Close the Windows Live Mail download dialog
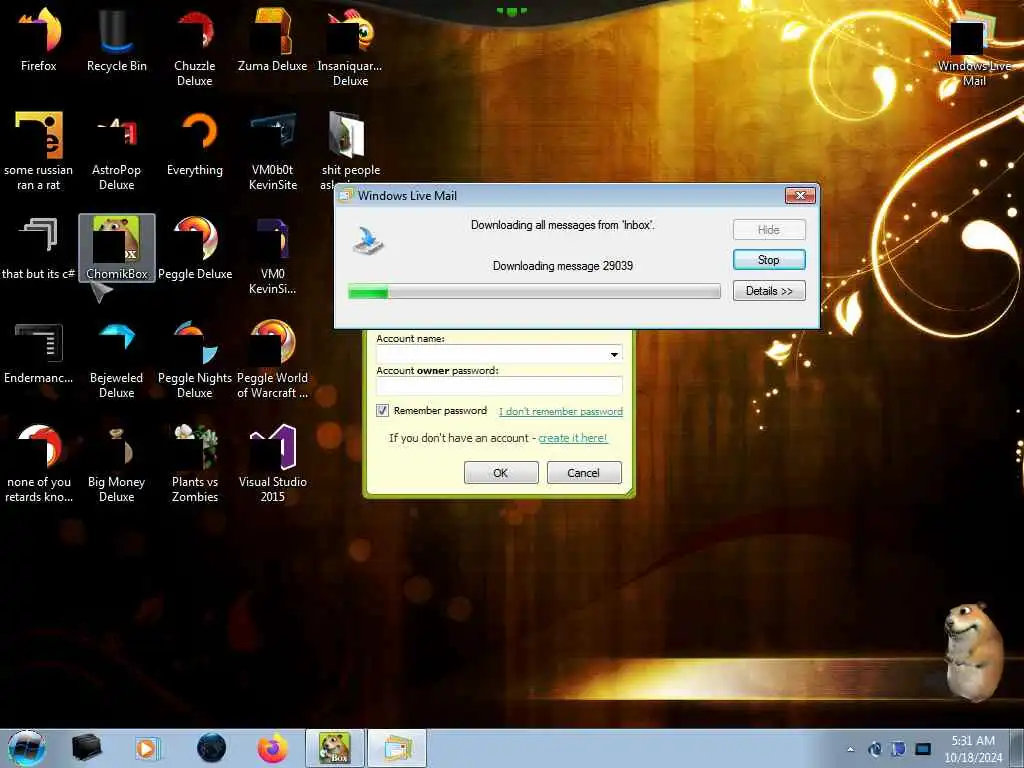This screenshot has width=1024, height=768. [800, 195]
